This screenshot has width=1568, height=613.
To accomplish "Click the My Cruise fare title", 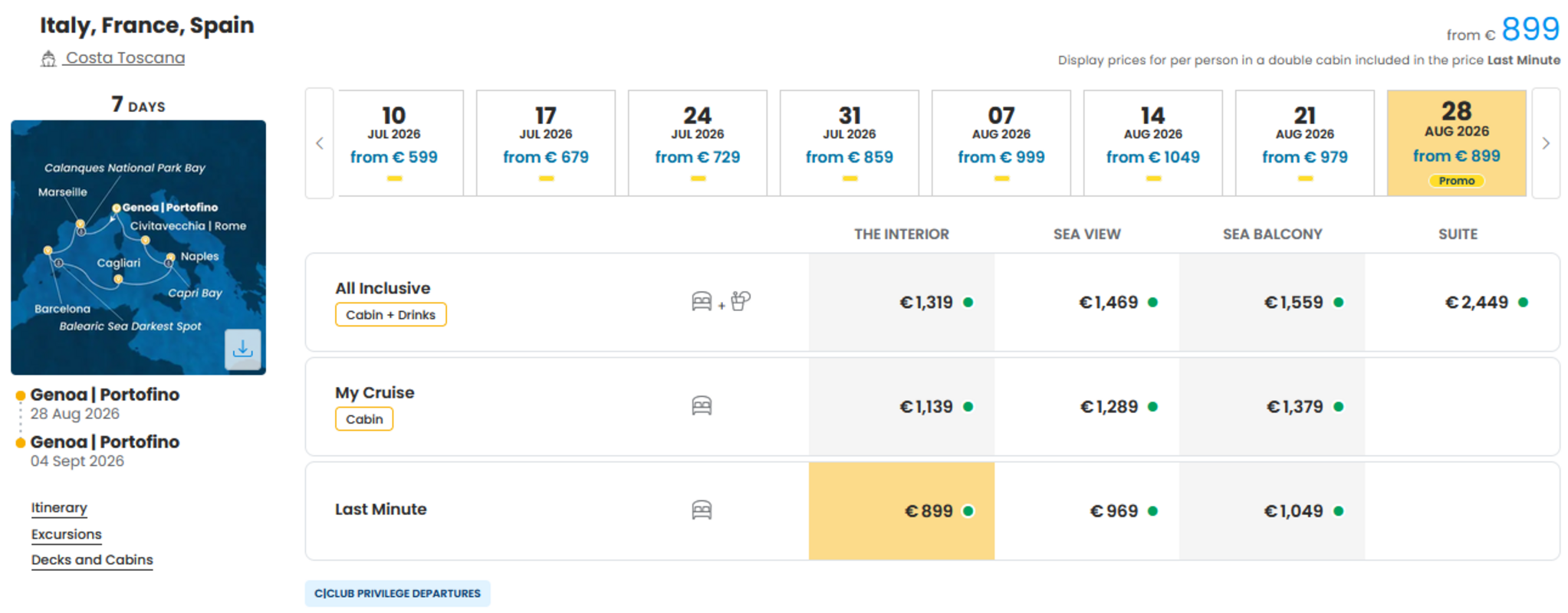I will (374, 393).
